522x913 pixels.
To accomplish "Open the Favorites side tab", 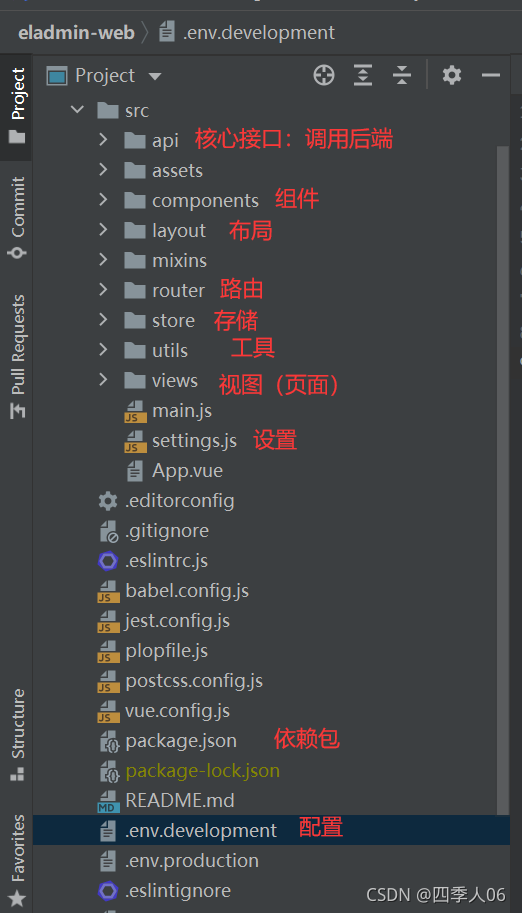I will point(17,860).
